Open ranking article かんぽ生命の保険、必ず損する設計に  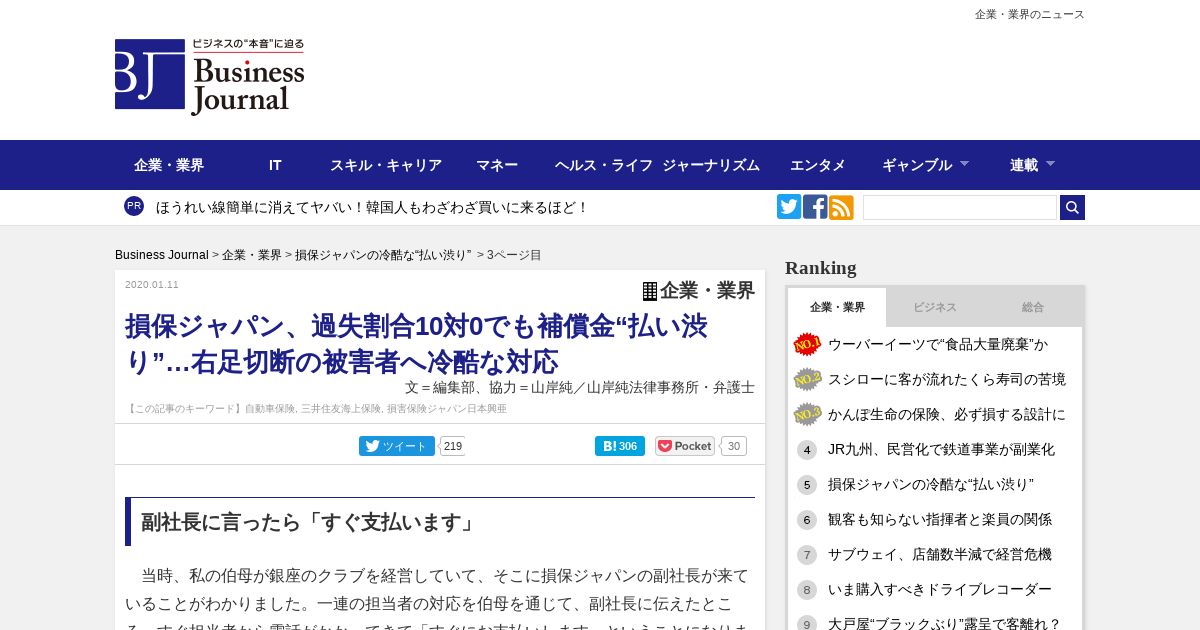(x=947, y=414)
